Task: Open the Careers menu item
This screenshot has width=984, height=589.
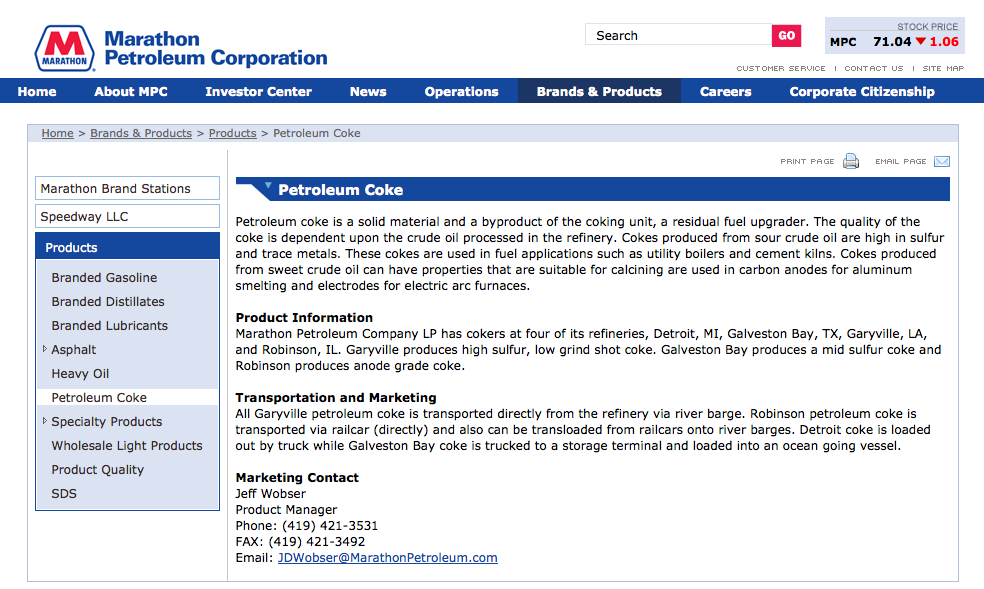Action: point(725,92)
